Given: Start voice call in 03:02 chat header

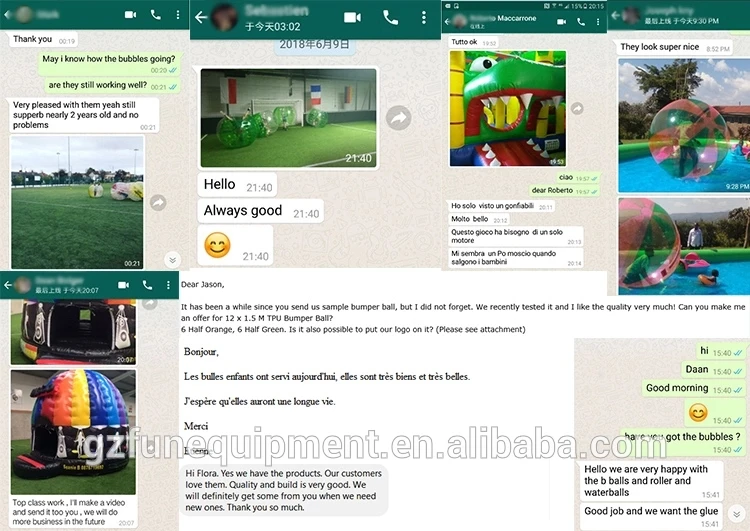Looking at the screenshot, I should click(x=390, y=18).
